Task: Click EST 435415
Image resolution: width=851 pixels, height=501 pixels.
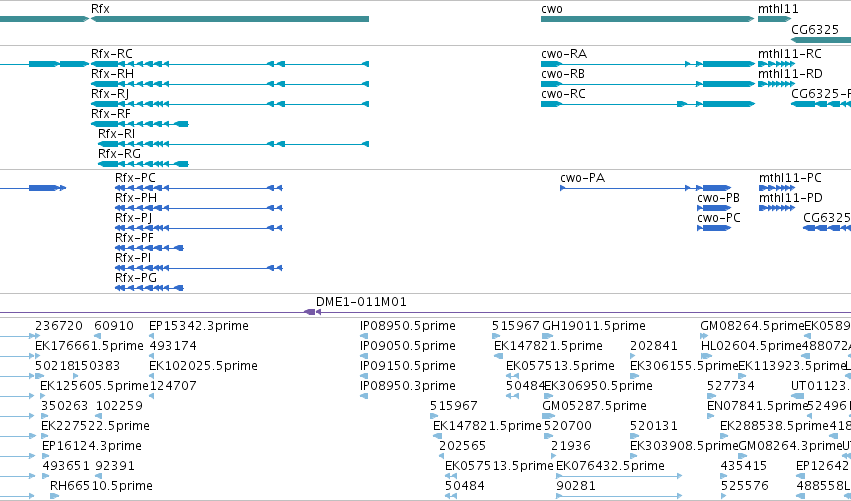Action: click(x=744, y=466)
